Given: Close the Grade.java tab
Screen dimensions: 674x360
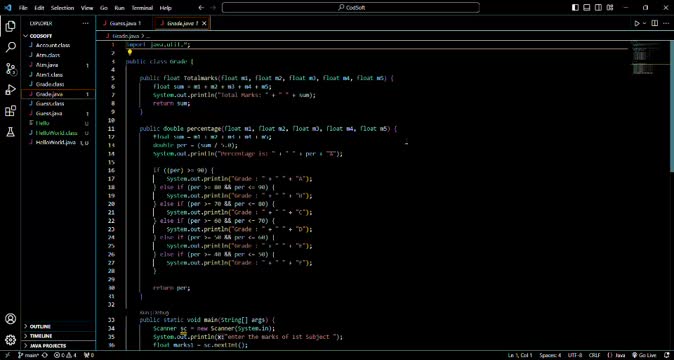Looking at the screenshot, I should pos(204,24).
